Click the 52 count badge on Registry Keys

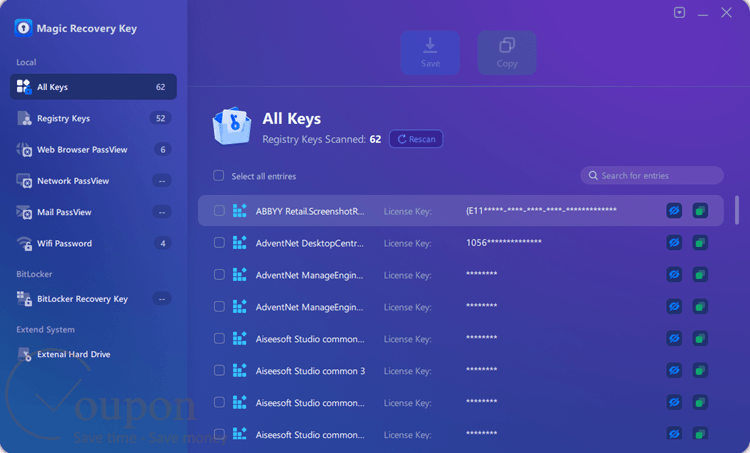point(161,118)
